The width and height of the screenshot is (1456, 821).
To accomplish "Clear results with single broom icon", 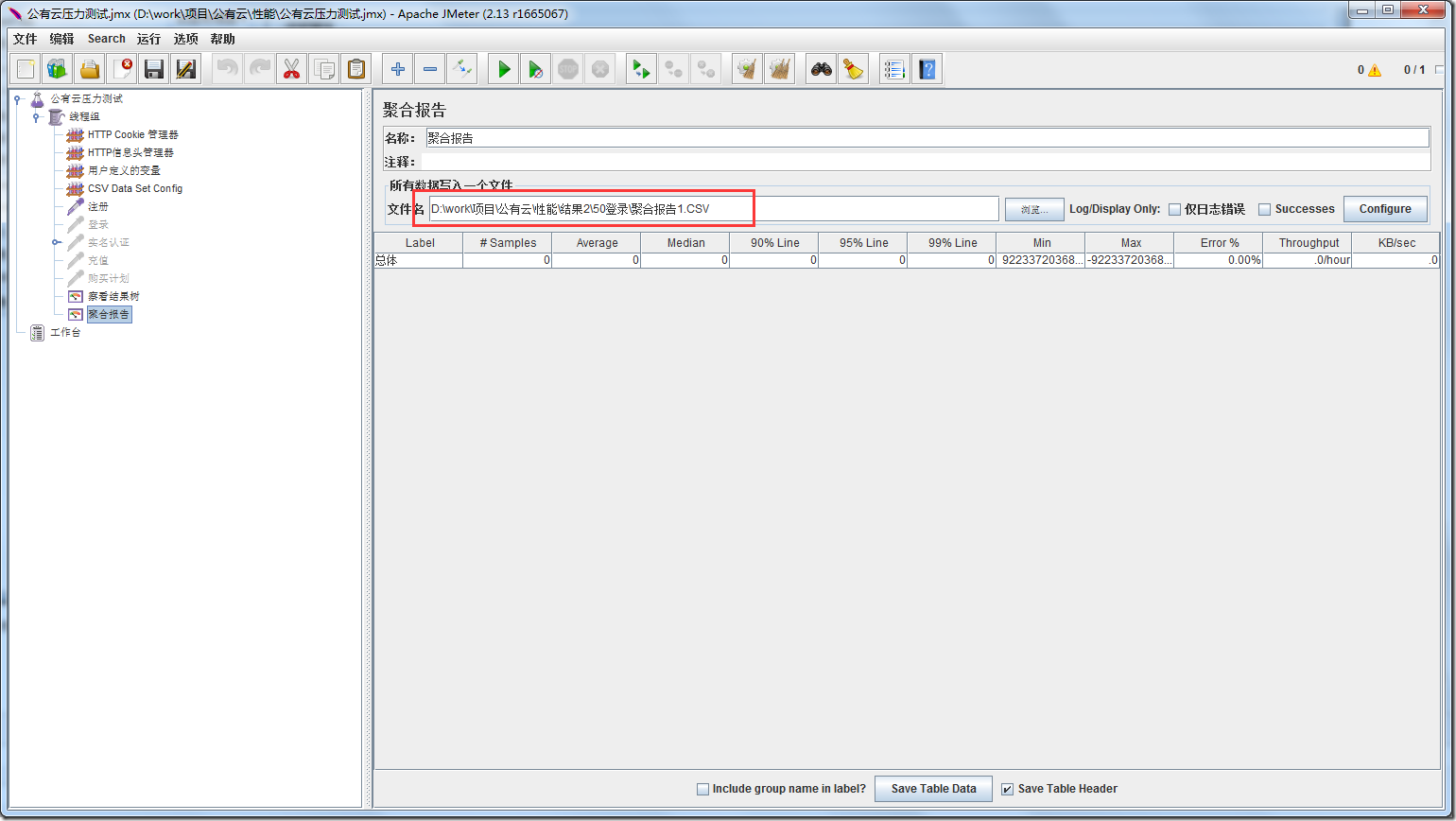I will 748,69.
